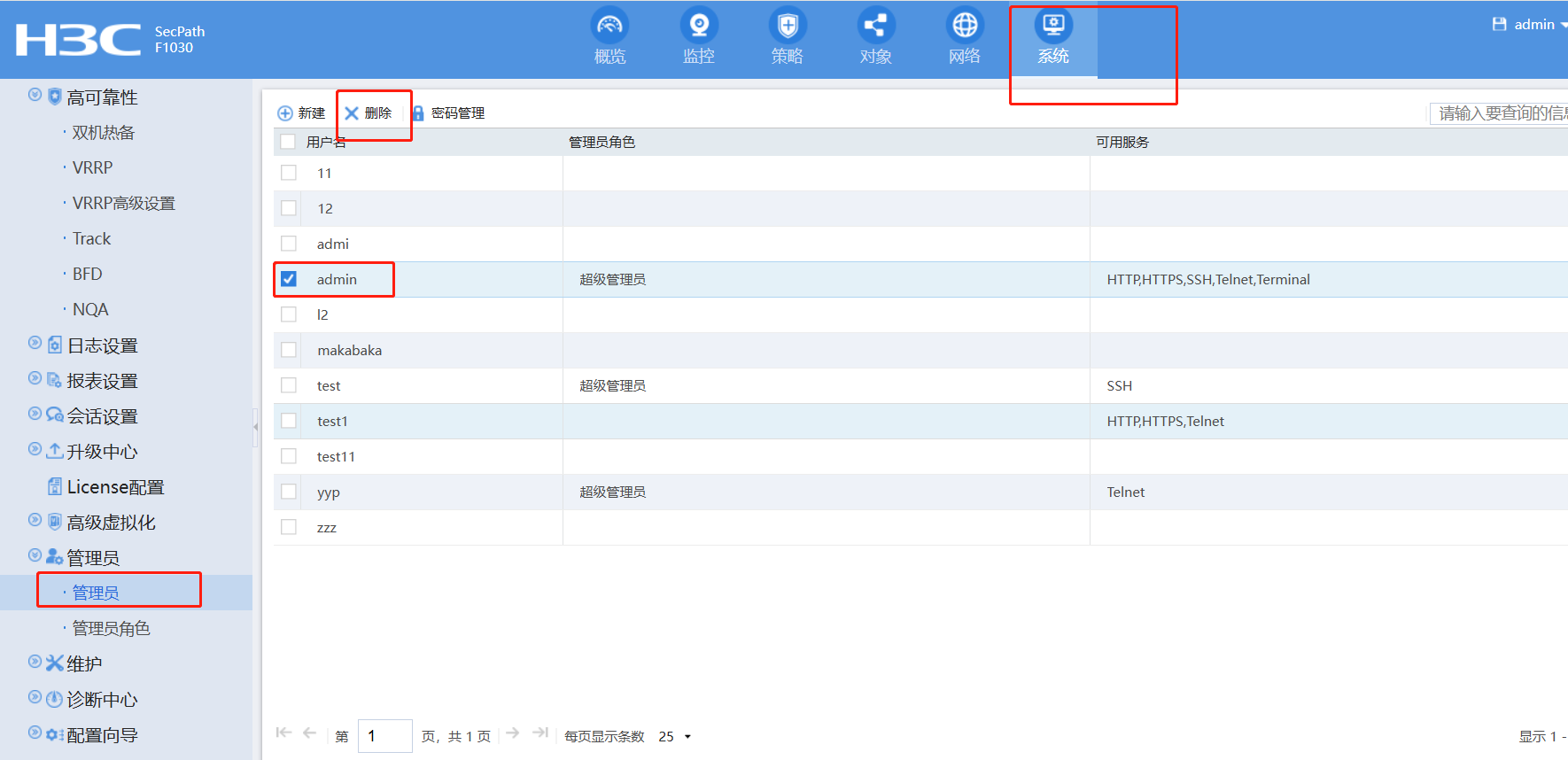
Task: Select the 管理员 submenu item
Action: (96, 593)
